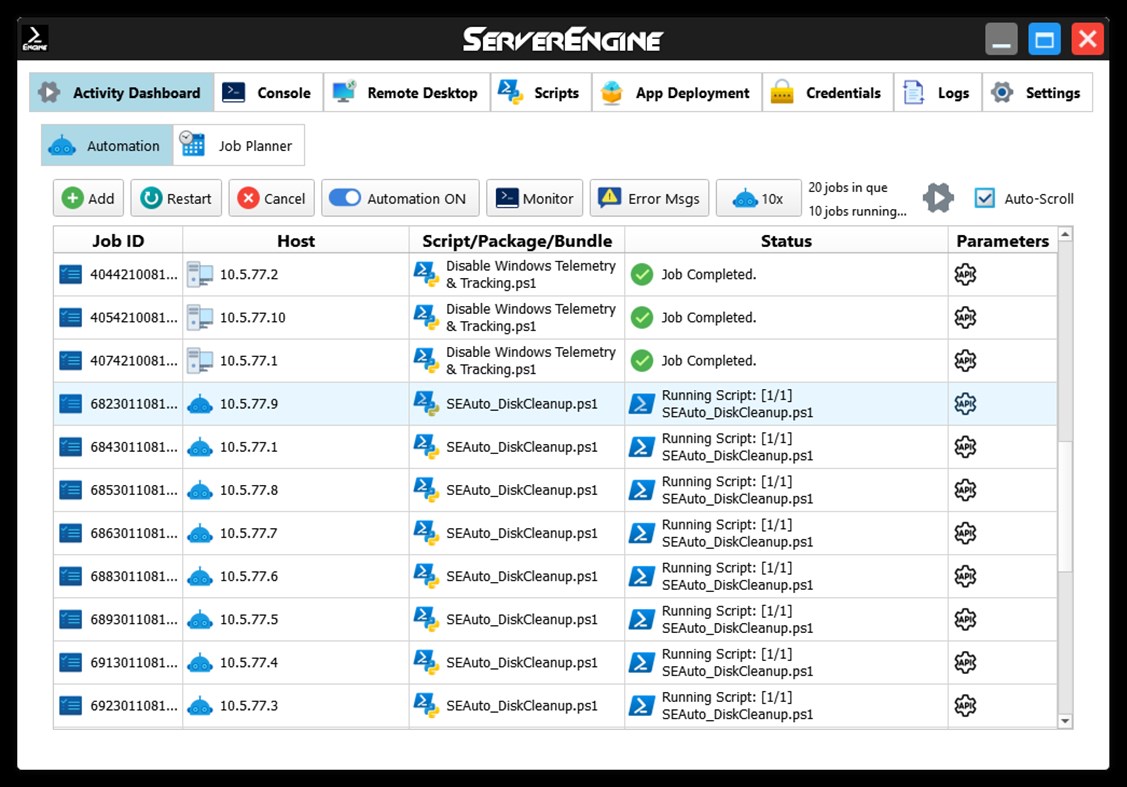Image resolution: width=1127 pixels, height=787 pixels.
Task: Click the Add button to create a job
Action: pos(88,198)
